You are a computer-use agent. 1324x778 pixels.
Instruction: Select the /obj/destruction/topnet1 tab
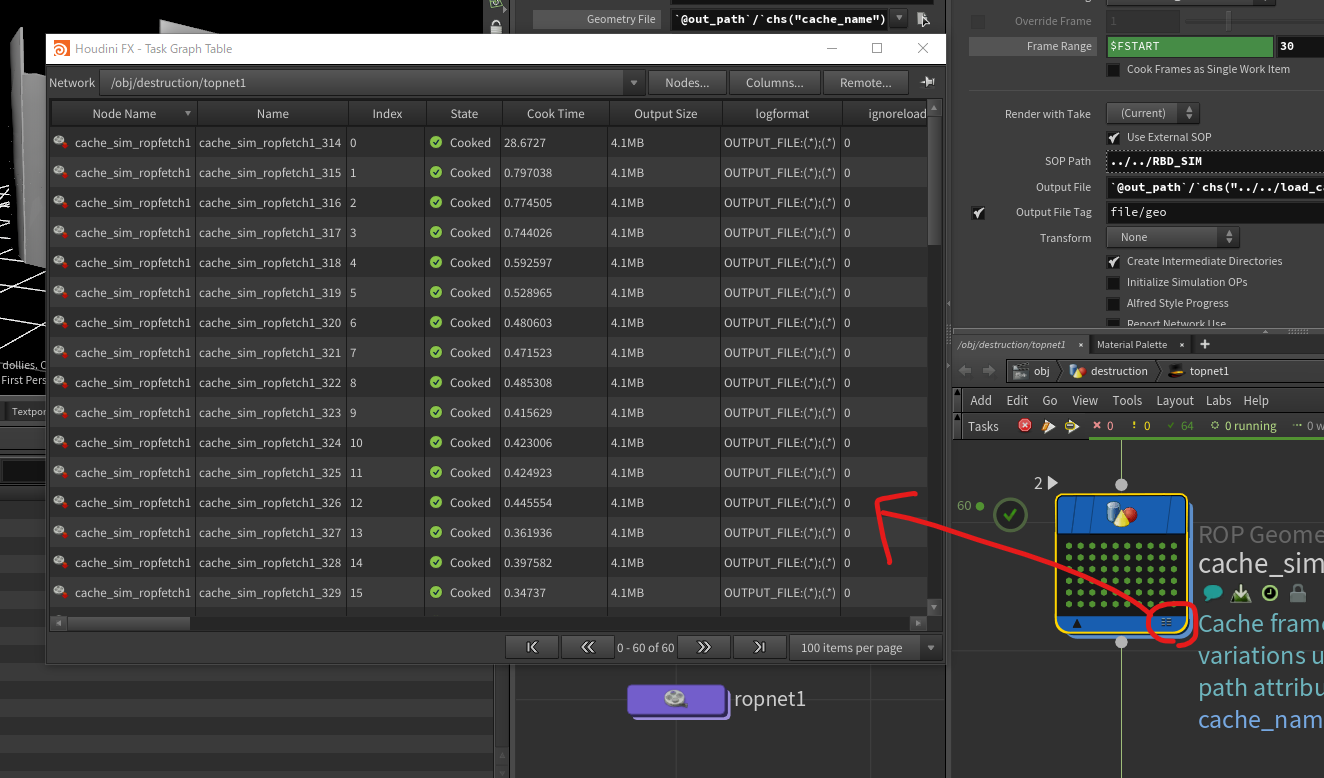[1011, 345]
